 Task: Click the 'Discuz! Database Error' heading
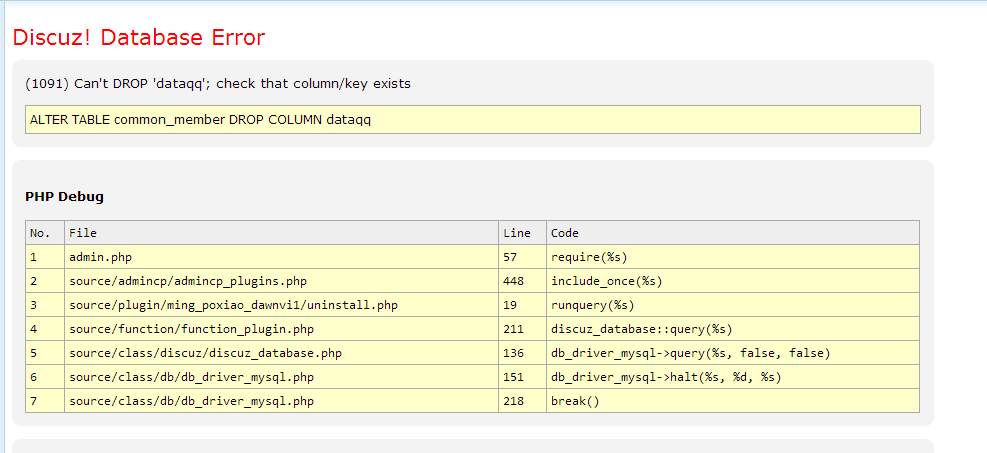click(138, 38)
